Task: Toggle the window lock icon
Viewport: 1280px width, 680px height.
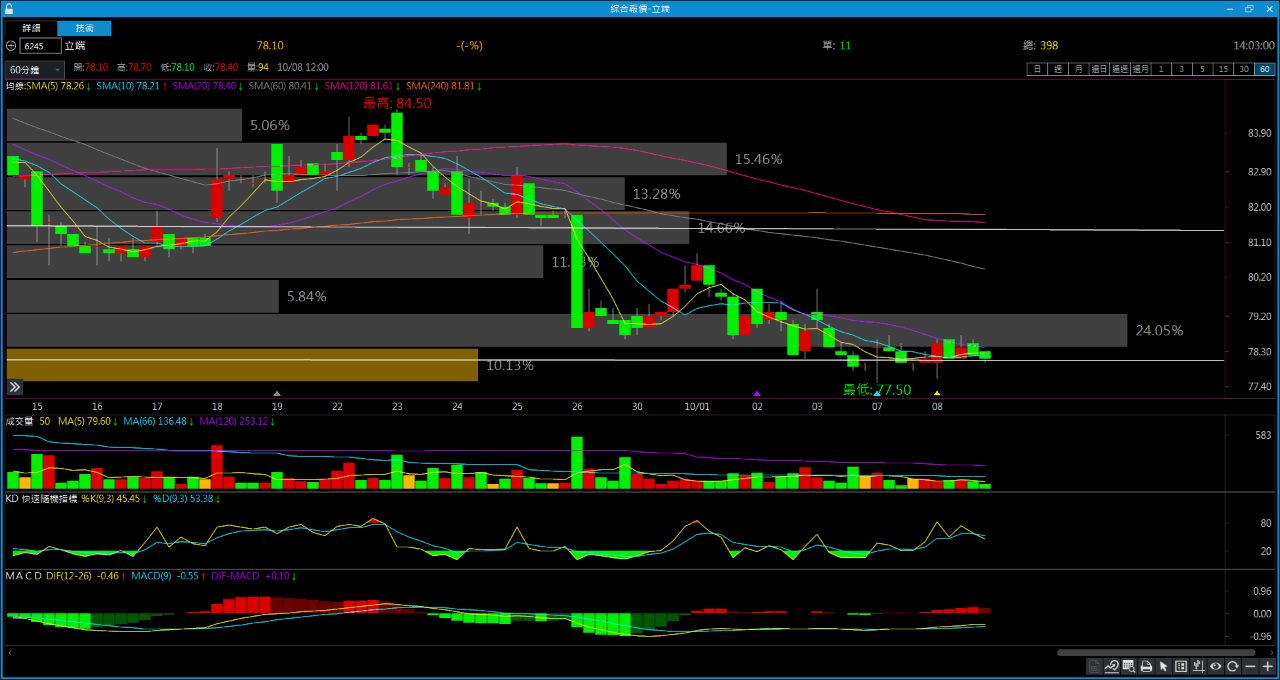Action: [9, 8]
